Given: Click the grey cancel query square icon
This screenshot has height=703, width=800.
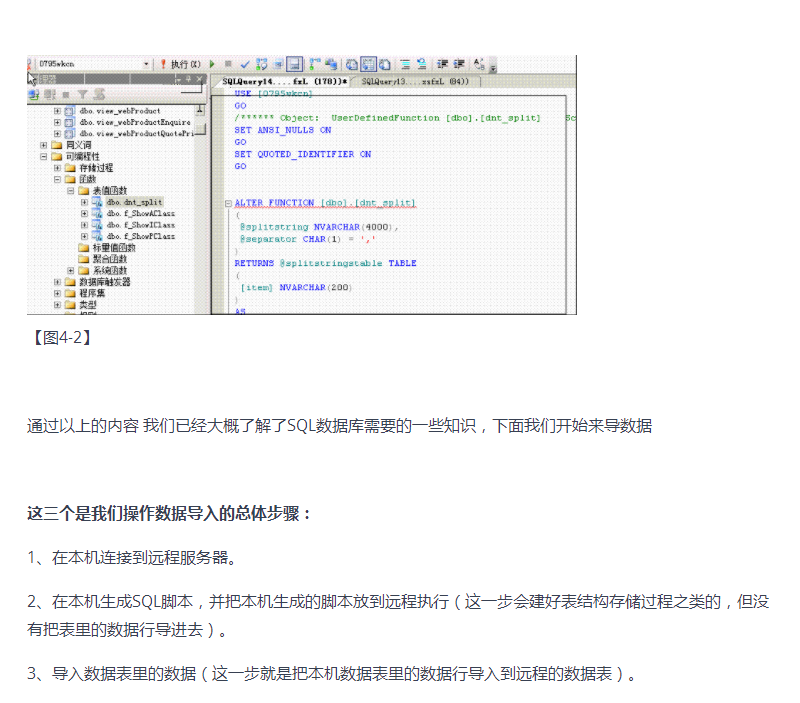Looking at the screenshot, I should pyautogui.click(x=228, y=64).
